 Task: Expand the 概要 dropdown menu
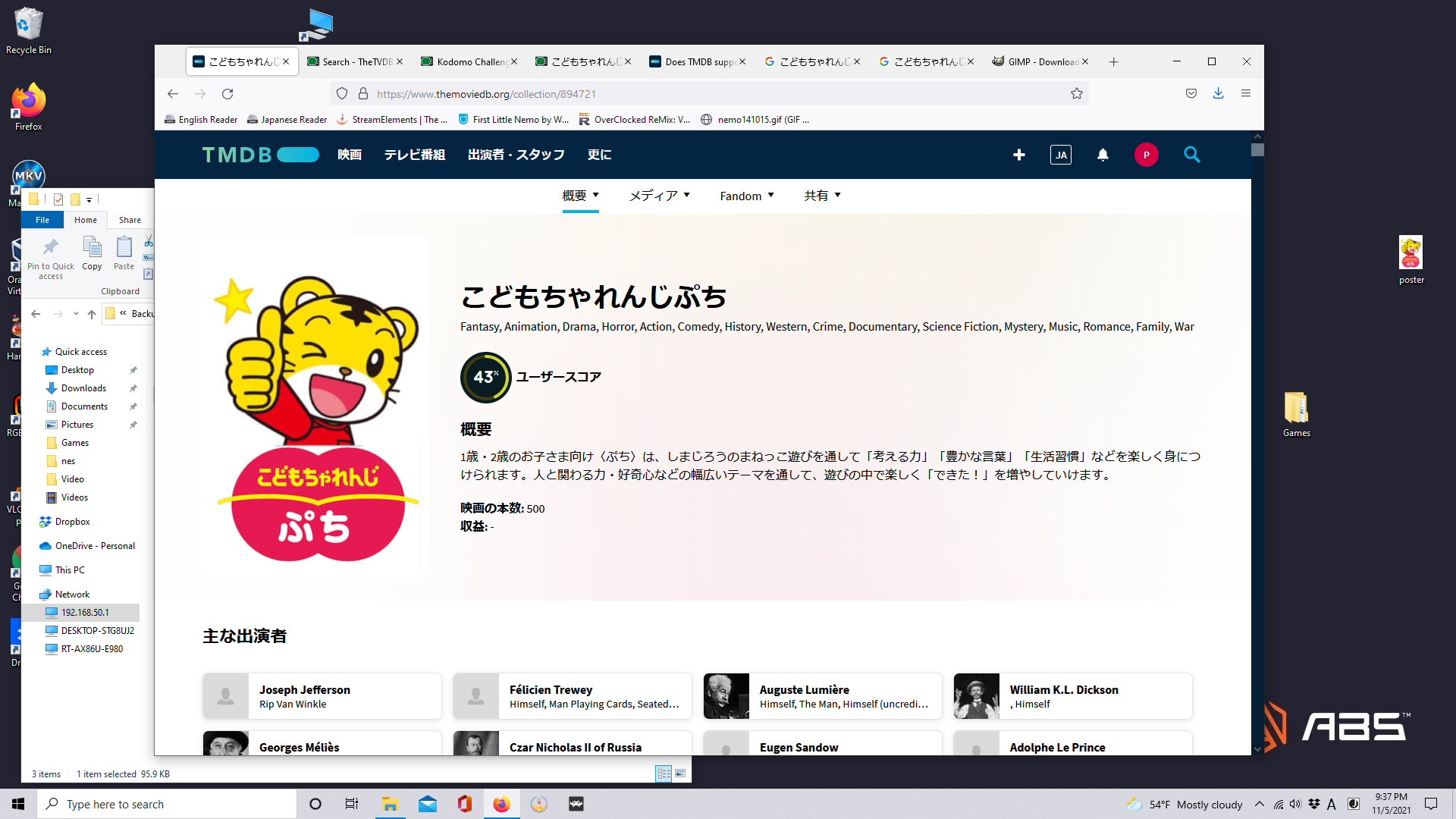[x=580, y=196]
